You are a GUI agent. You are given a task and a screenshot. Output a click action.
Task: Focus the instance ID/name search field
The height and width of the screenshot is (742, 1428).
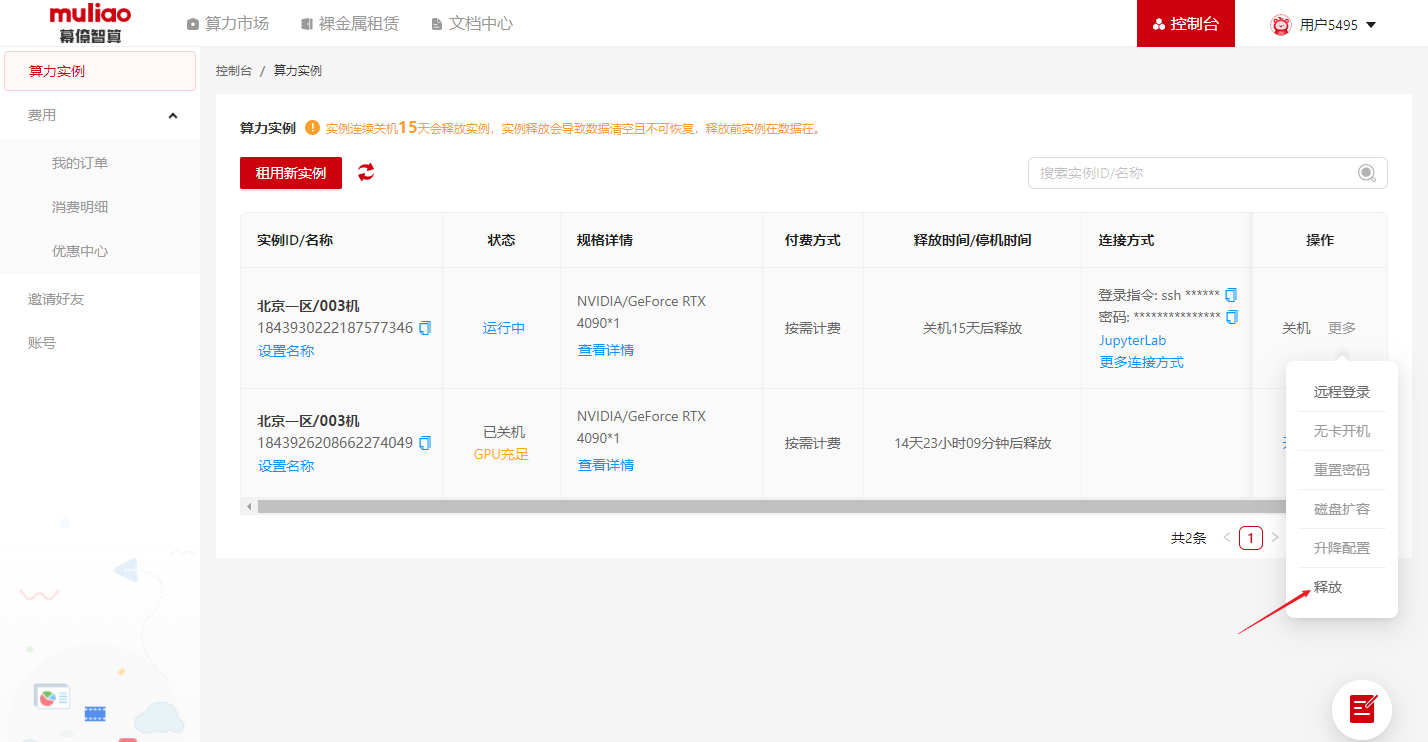(1190, 173)
